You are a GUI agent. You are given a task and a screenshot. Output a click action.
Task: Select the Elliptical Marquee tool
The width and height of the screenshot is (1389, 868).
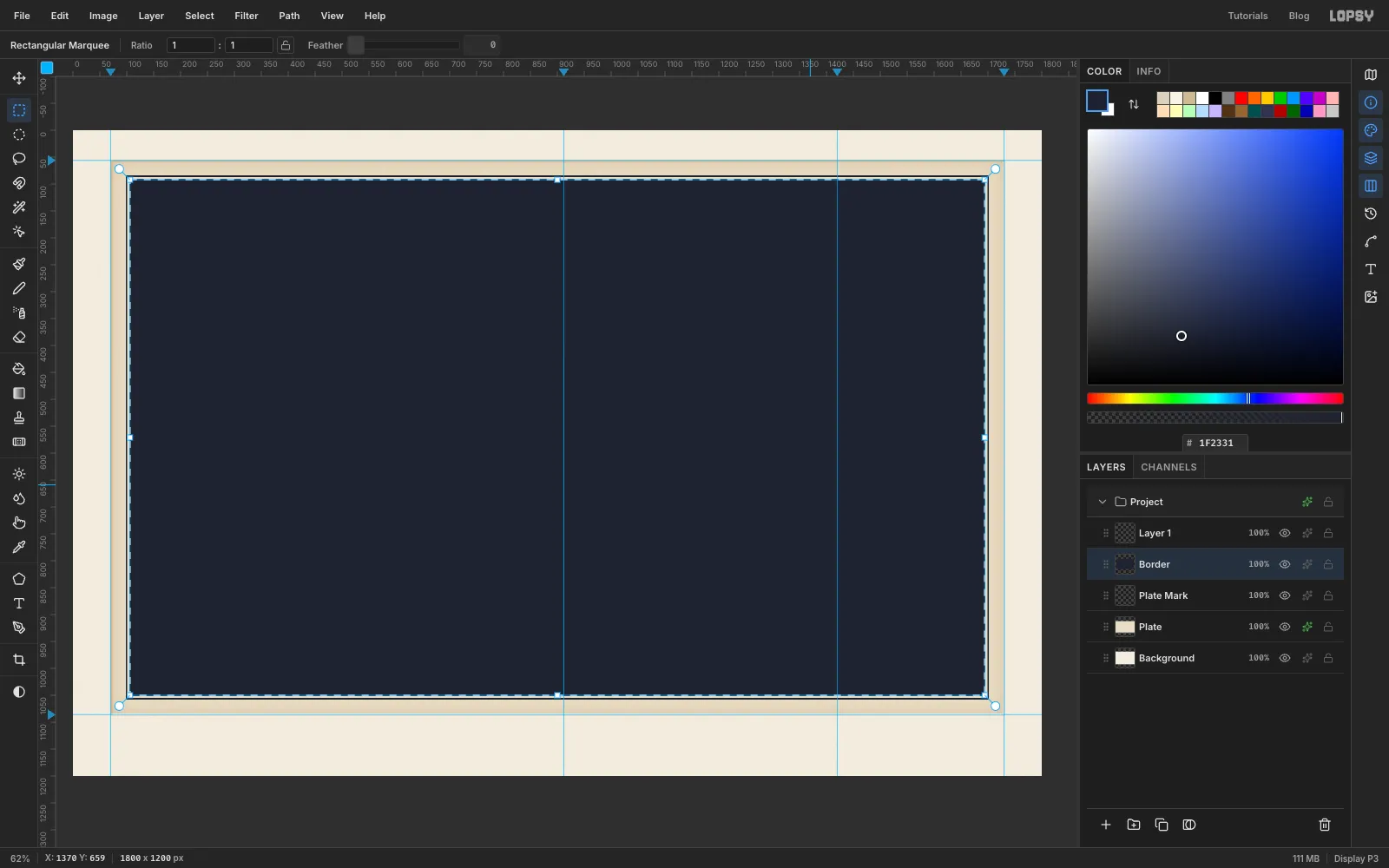click(19, 135)
